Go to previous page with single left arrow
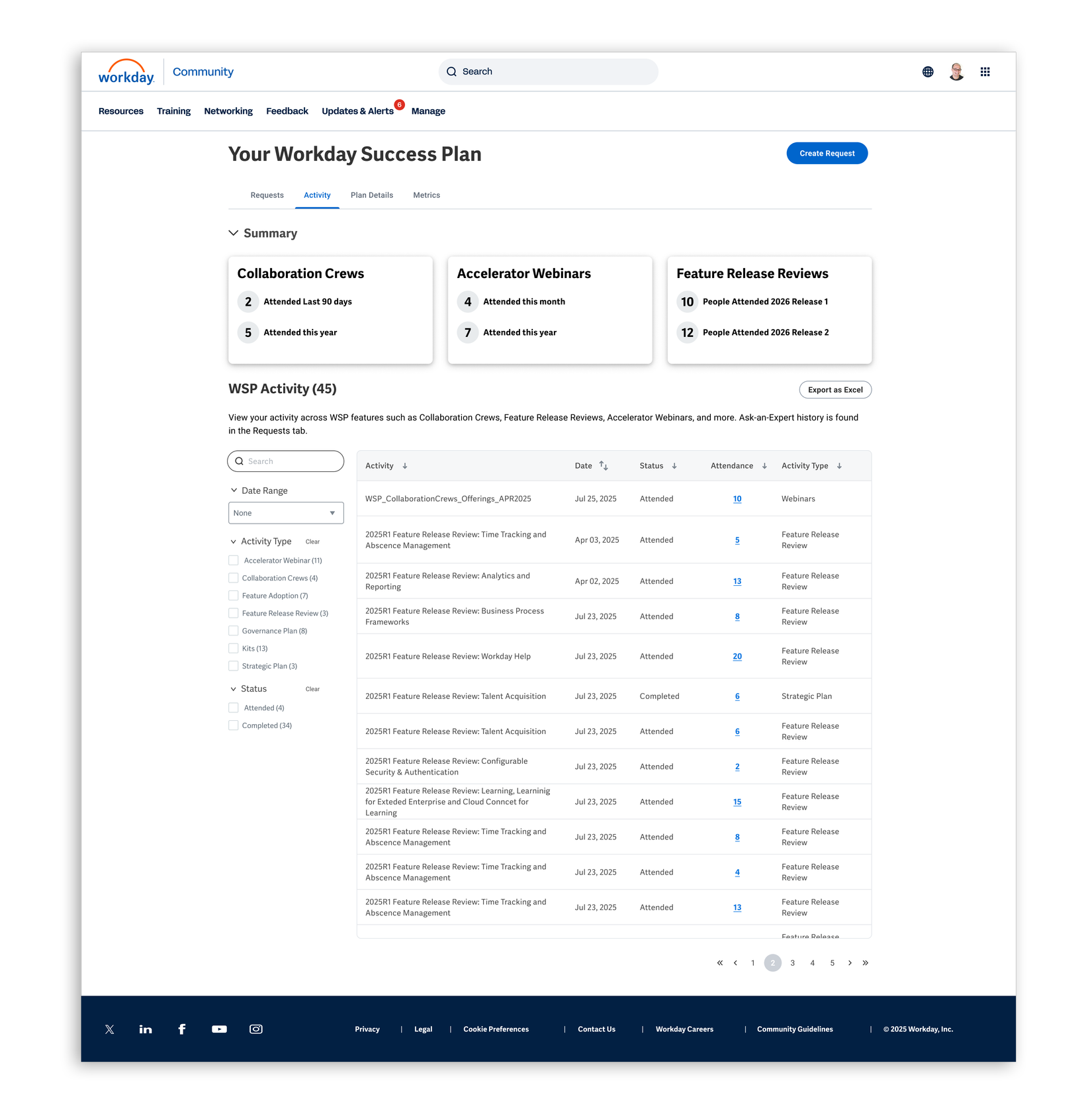1084x1120 pixels. tap(735, 963)
